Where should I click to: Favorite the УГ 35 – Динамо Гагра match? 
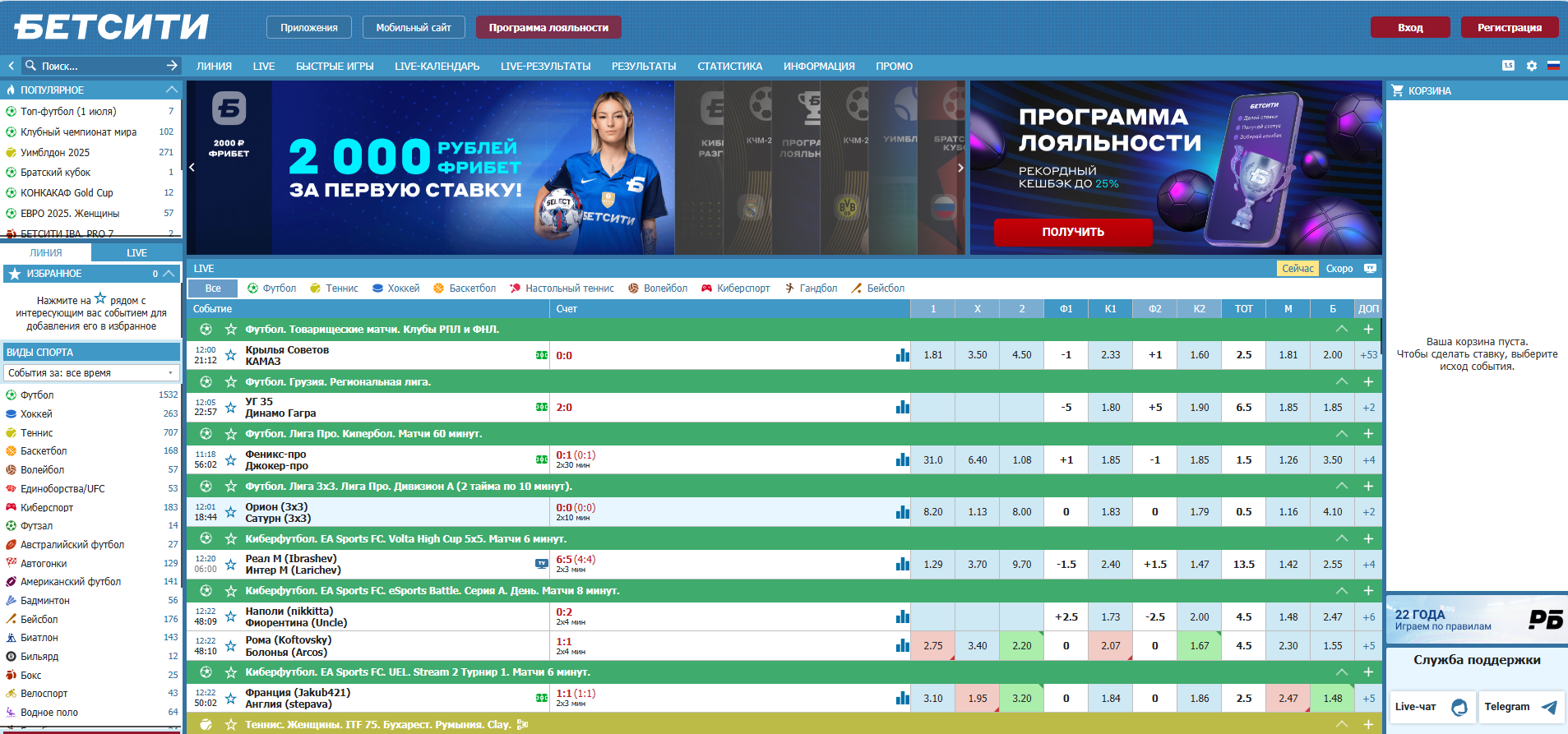[x=231, y=407]
